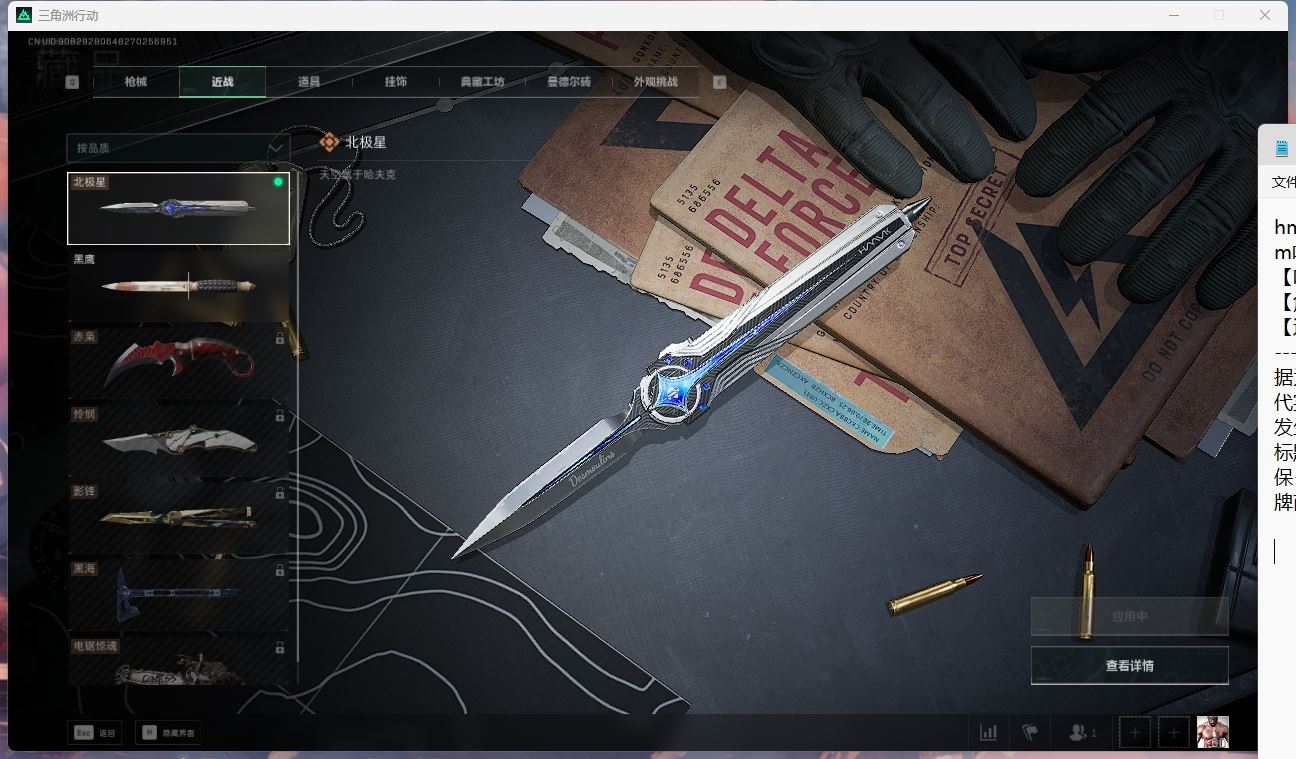Click the Esc 返回 button

click(95, 733)
